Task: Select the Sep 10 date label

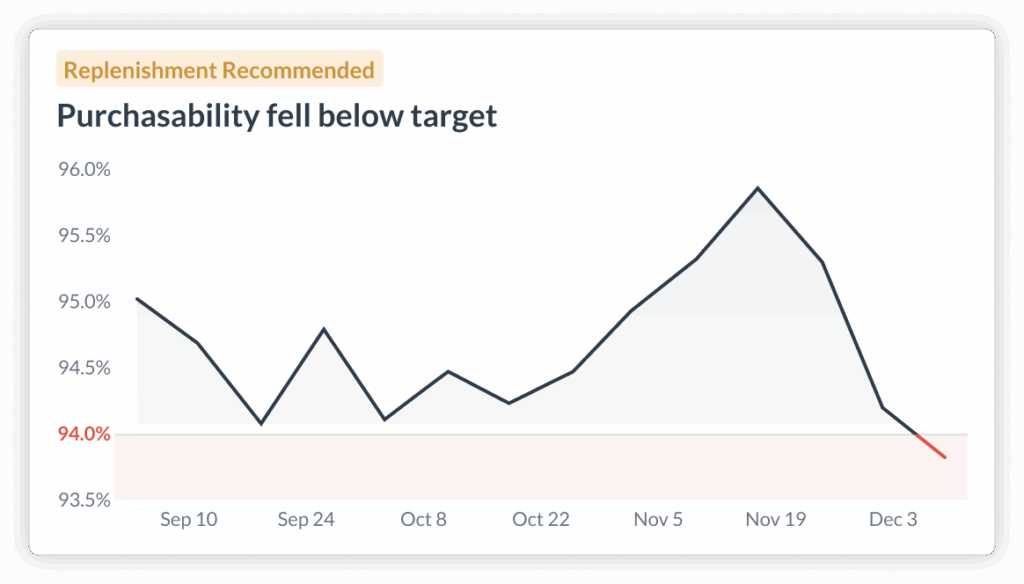Action: pyautogui.click(x=188, y=519)
